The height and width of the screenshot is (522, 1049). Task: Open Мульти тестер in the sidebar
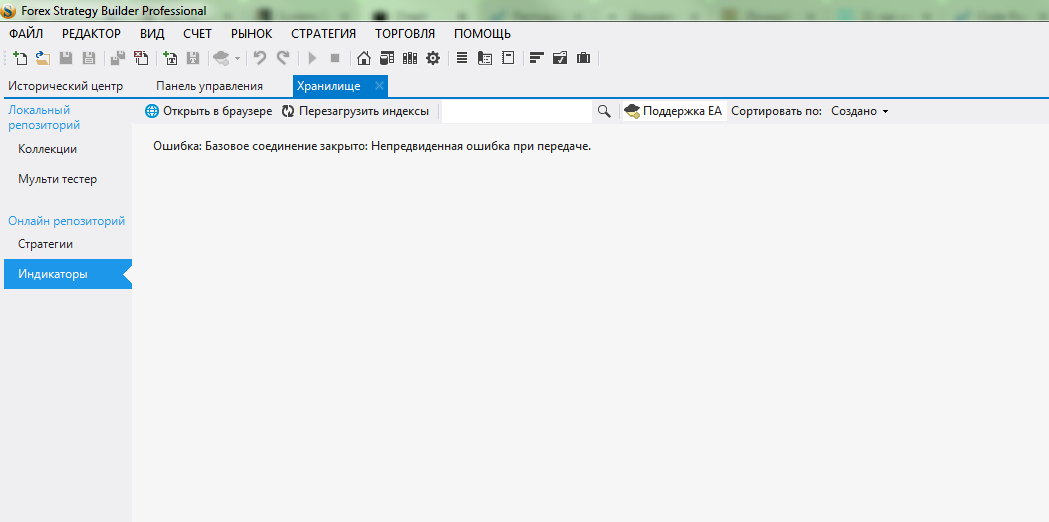coord(68,179)
